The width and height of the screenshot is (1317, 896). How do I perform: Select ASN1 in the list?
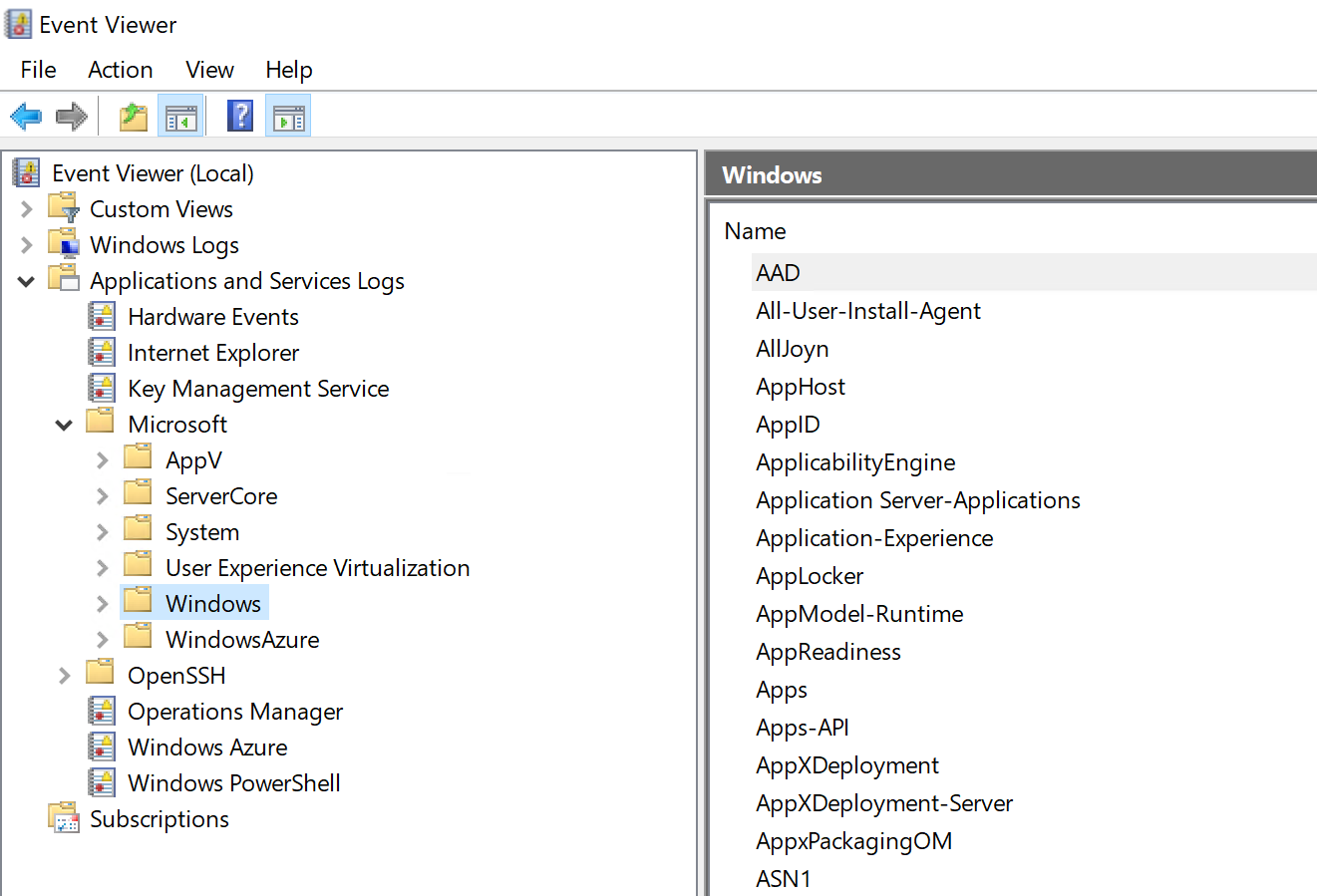point(784,879)
